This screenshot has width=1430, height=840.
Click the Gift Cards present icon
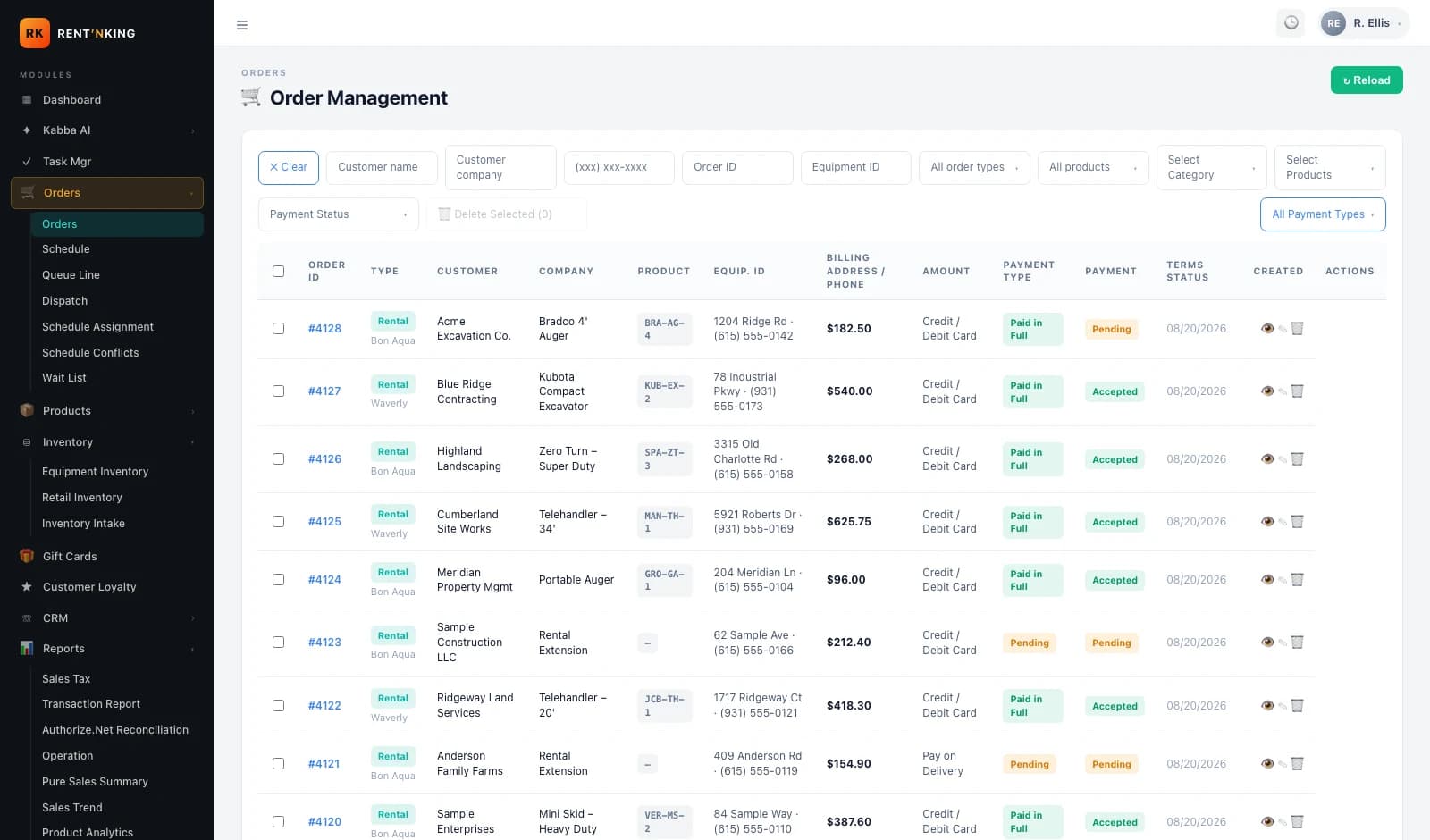click(27, 556)
